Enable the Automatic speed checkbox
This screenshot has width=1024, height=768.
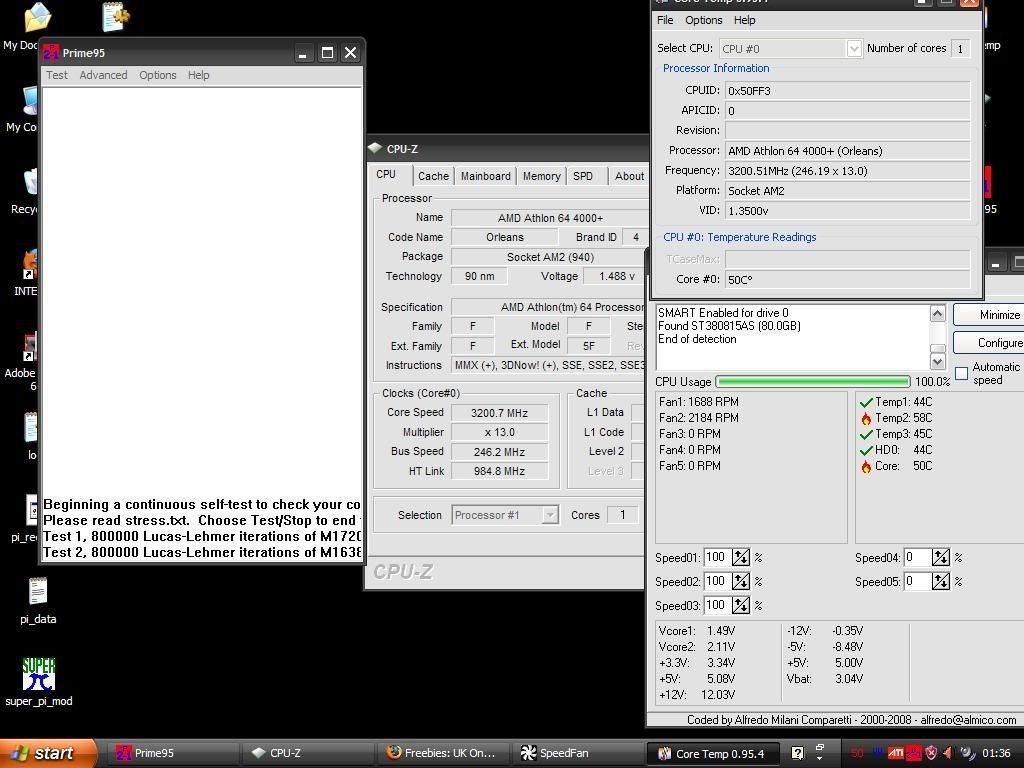[961, 373]
